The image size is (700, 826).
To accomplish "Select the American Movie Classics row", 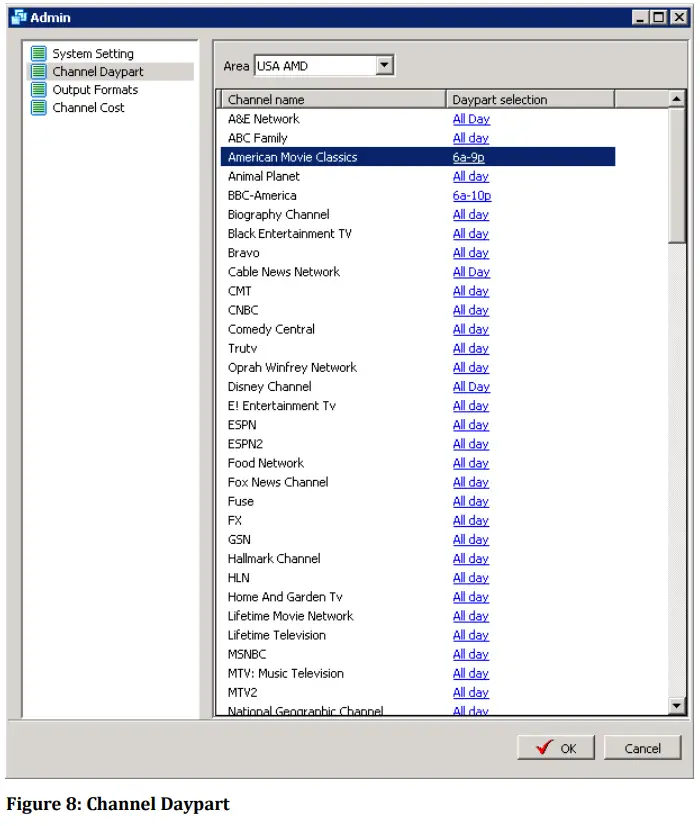I will [418, 157].
